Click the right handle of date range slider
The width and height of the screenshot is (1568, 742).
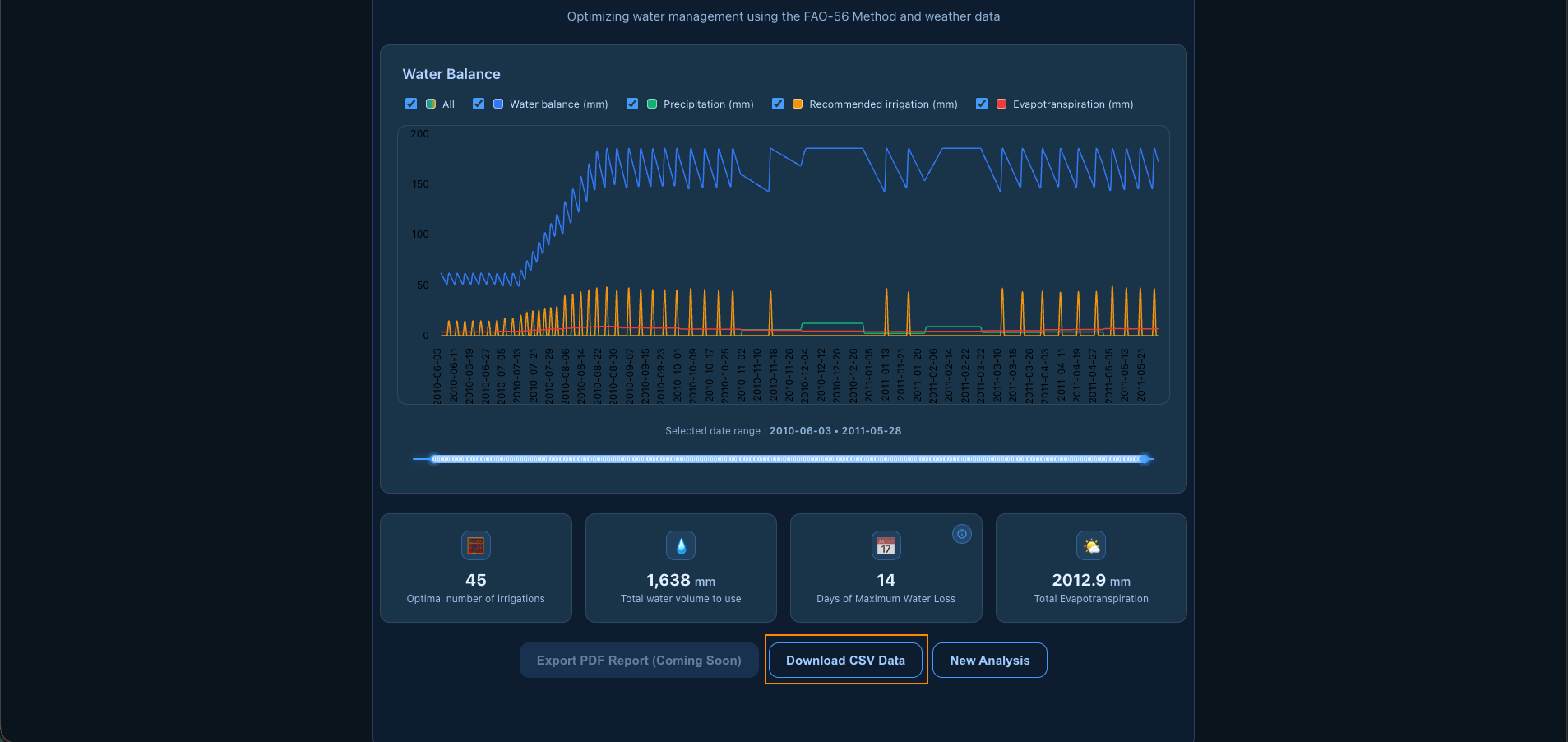click(x=1144, y=459)
